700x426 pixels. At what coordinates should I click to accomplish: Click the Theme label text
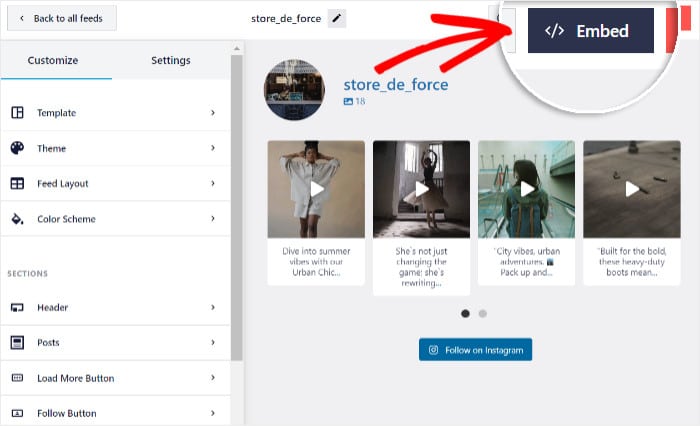51,148
